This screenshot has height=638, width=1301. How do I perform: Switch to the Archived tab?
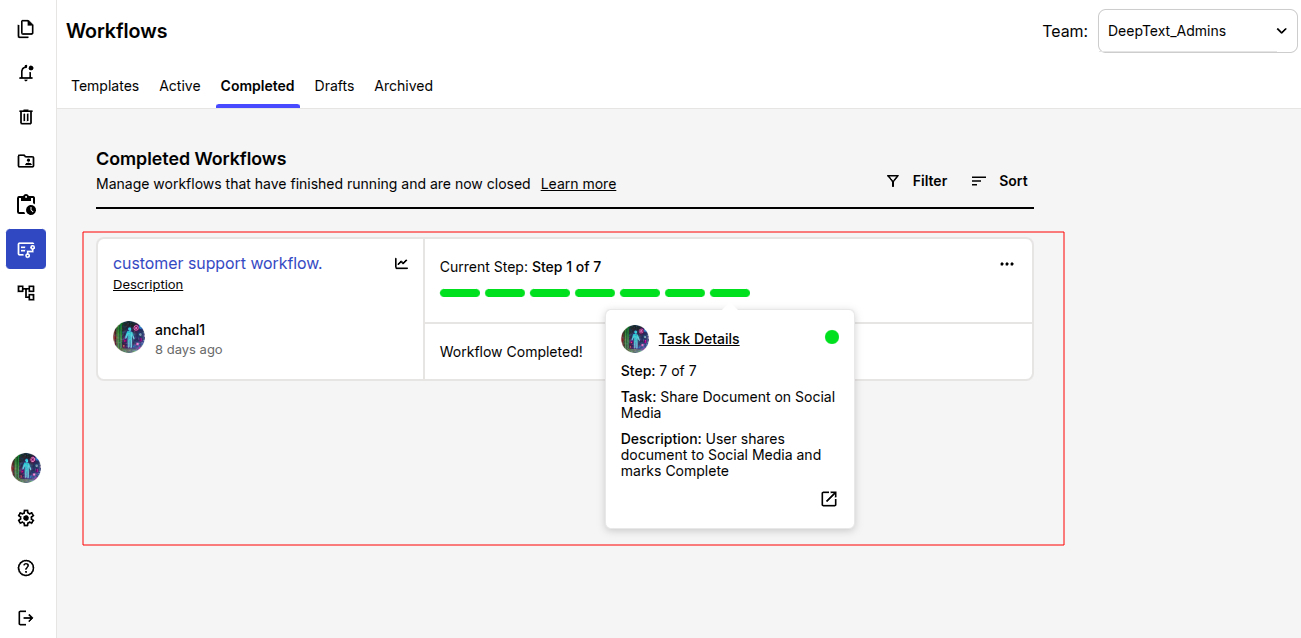click(403, 86)
